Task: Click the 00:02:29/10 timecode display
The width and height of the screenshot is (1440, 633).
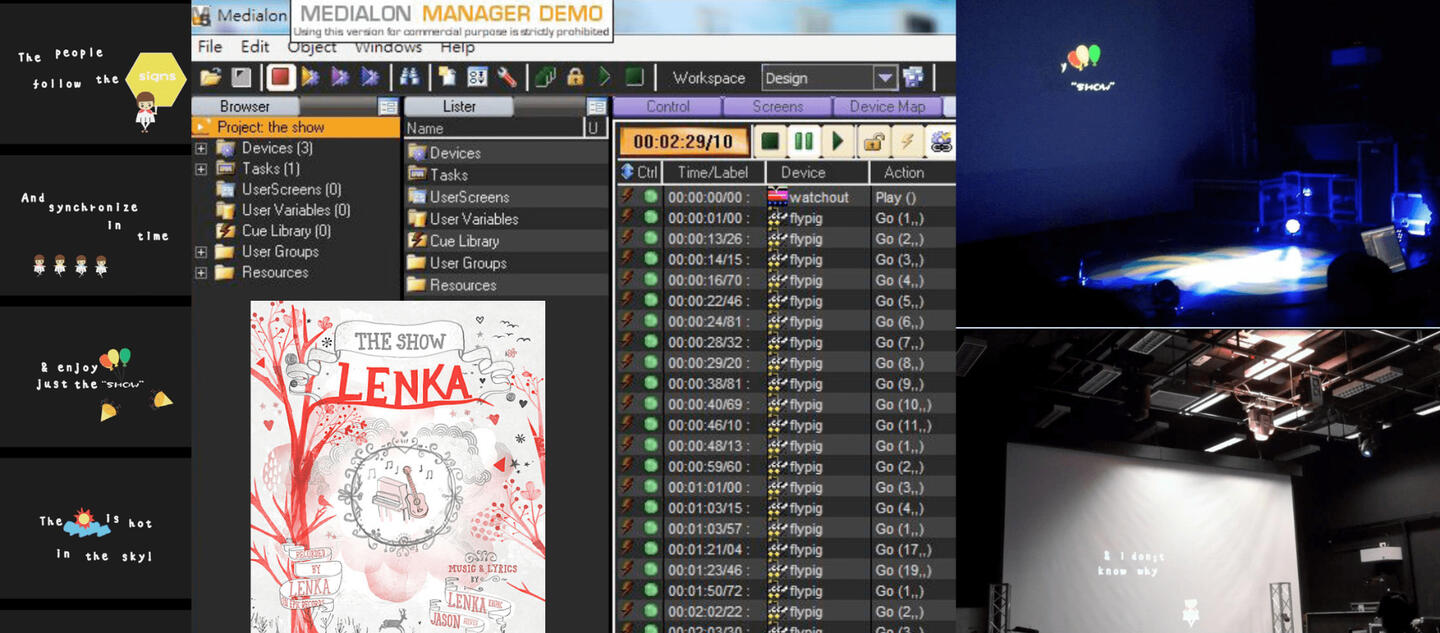Action: (x=683, y=142)
